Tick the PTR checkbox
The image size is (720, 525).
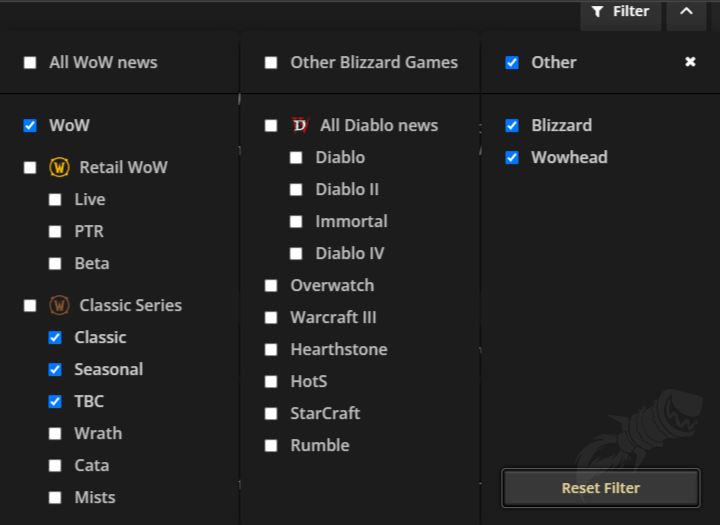[55, 231]
